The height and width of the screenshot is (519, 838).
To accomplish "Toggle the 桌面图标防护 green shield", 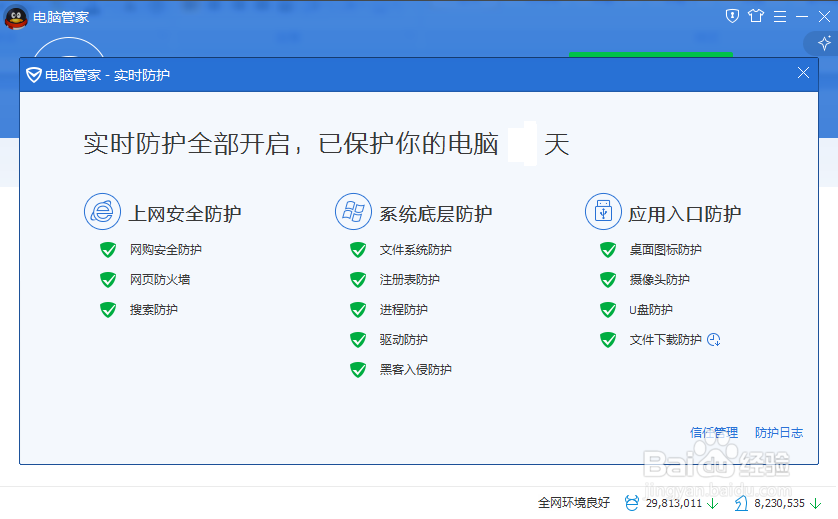I will click(x=608, y=250).
